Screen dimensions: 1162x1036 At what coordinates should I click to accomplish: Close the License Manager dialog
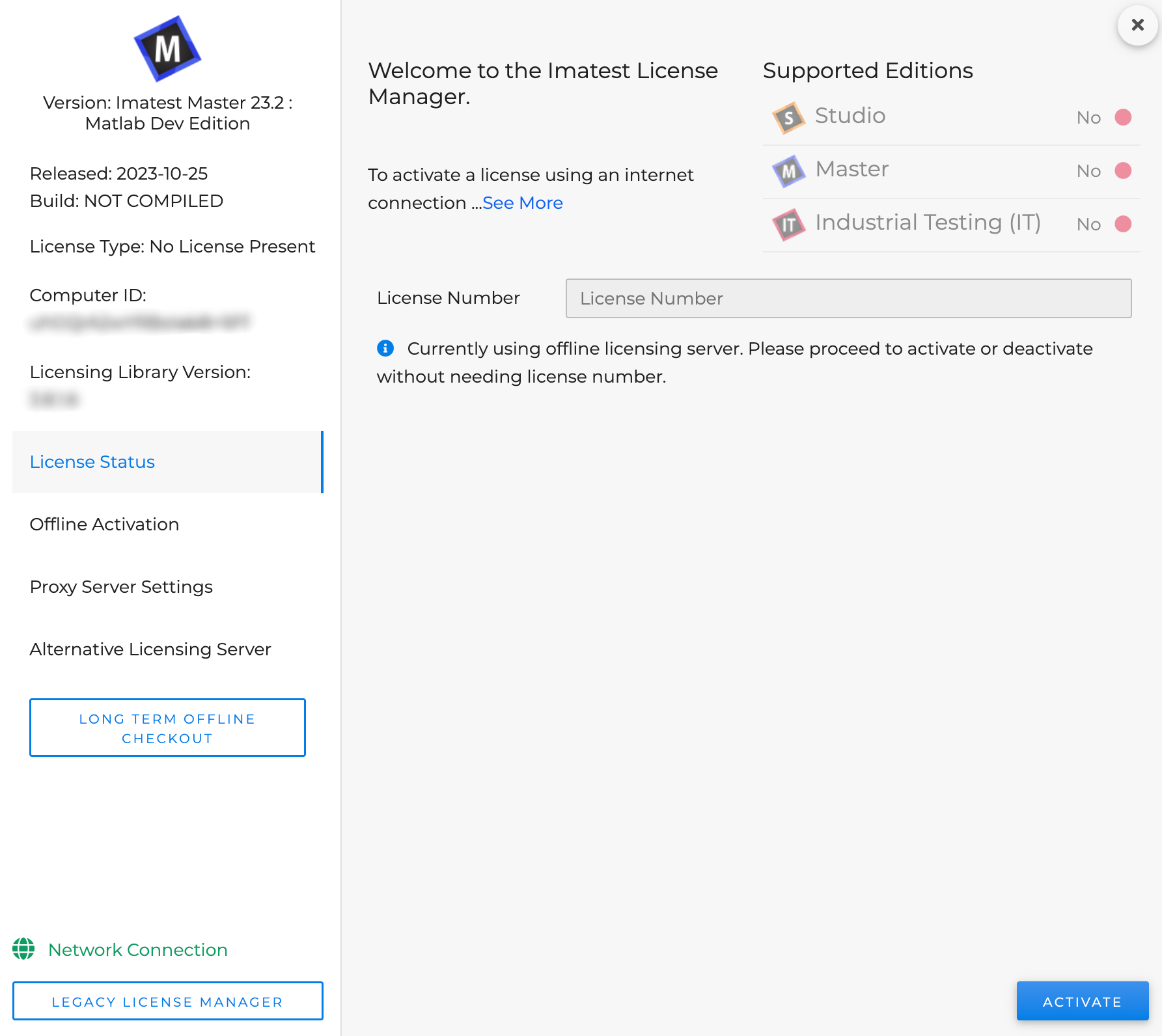[1137, 25]
